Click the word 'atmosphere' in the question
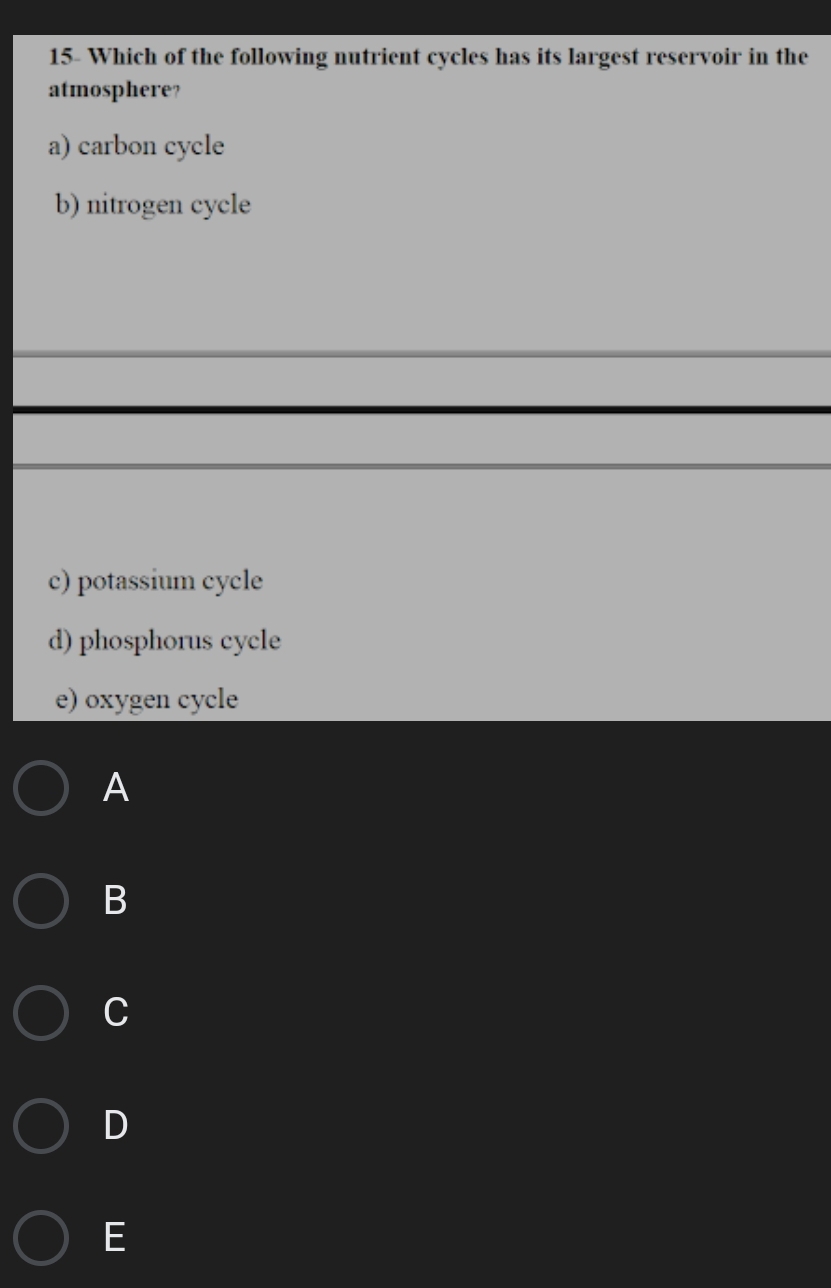This screenshot has width=831, height=1288. [x=112, y=90]
